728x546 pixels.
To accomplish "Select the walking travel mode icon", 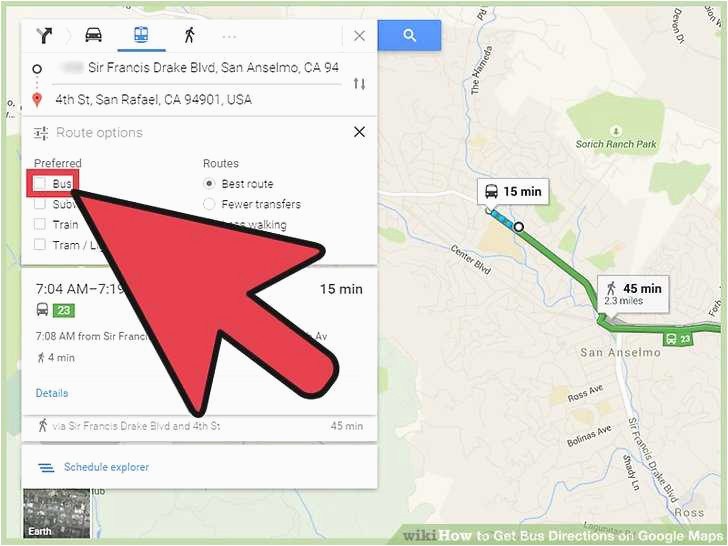I will (189, 35).
